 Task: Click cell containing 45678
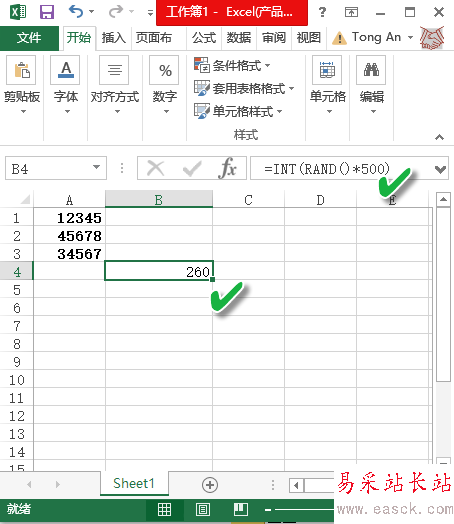click(69, 236)
